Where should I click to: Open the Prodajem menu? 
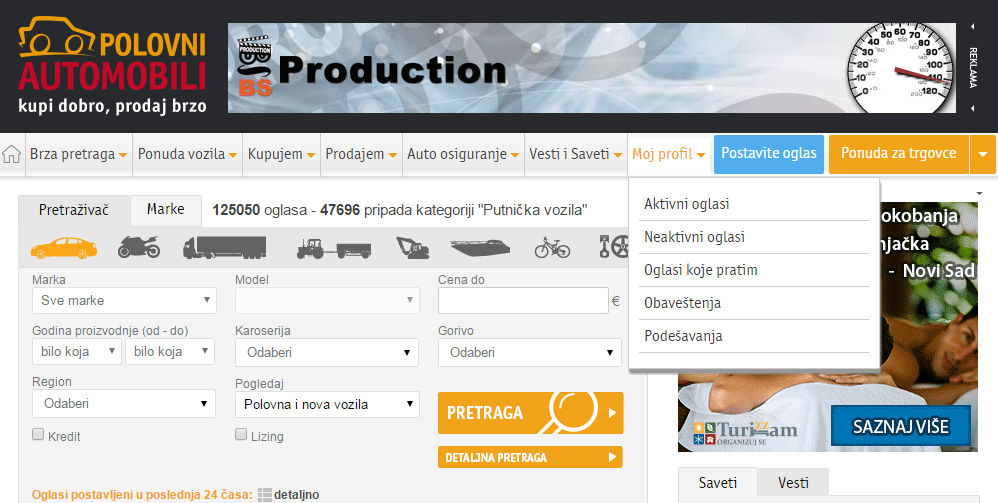361,154
